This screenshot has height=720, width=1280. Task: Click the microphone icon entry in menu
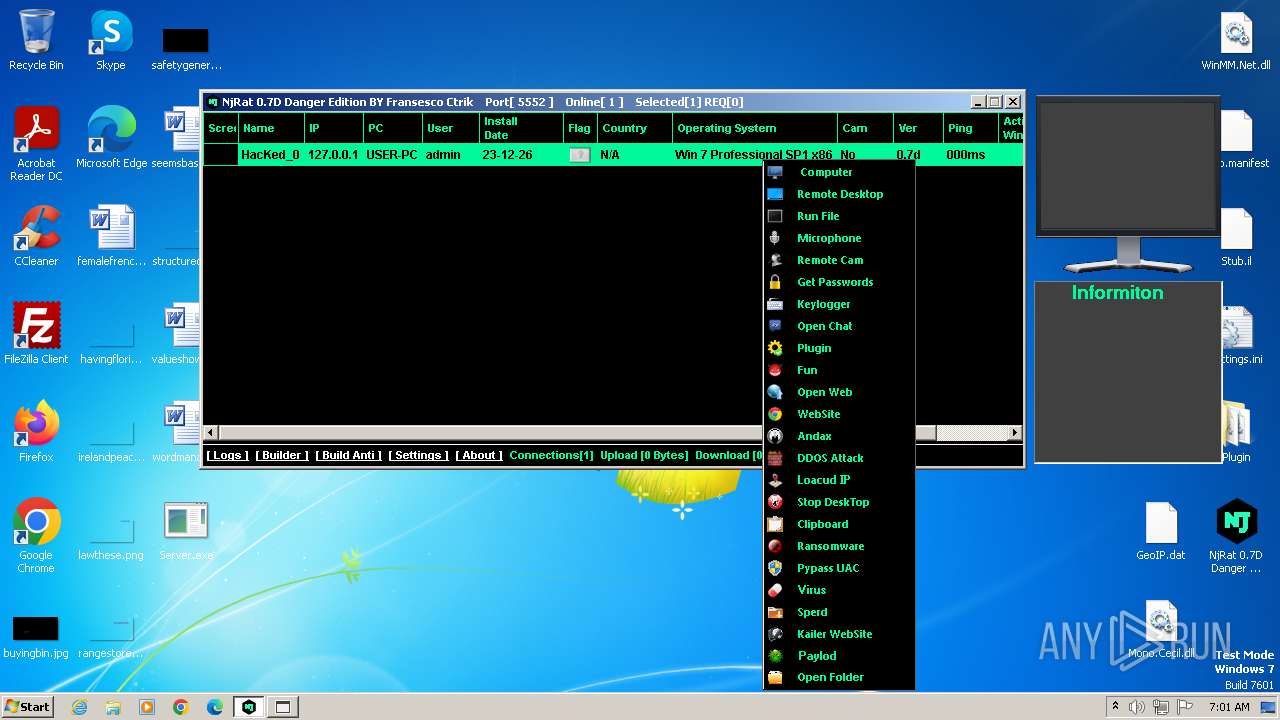point(839,238)
